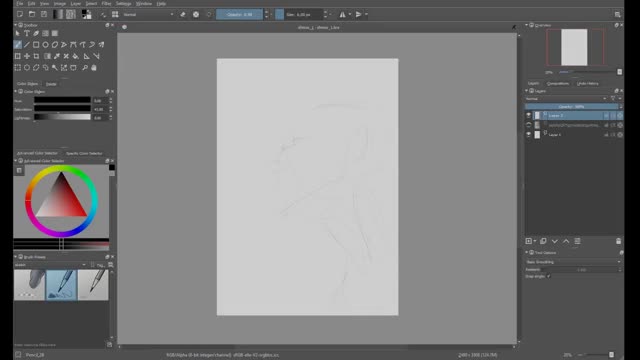Hide the lowest layer in the stack
Image resolution: width=640 pixels, height=360 pixels.
click(529, 134)
